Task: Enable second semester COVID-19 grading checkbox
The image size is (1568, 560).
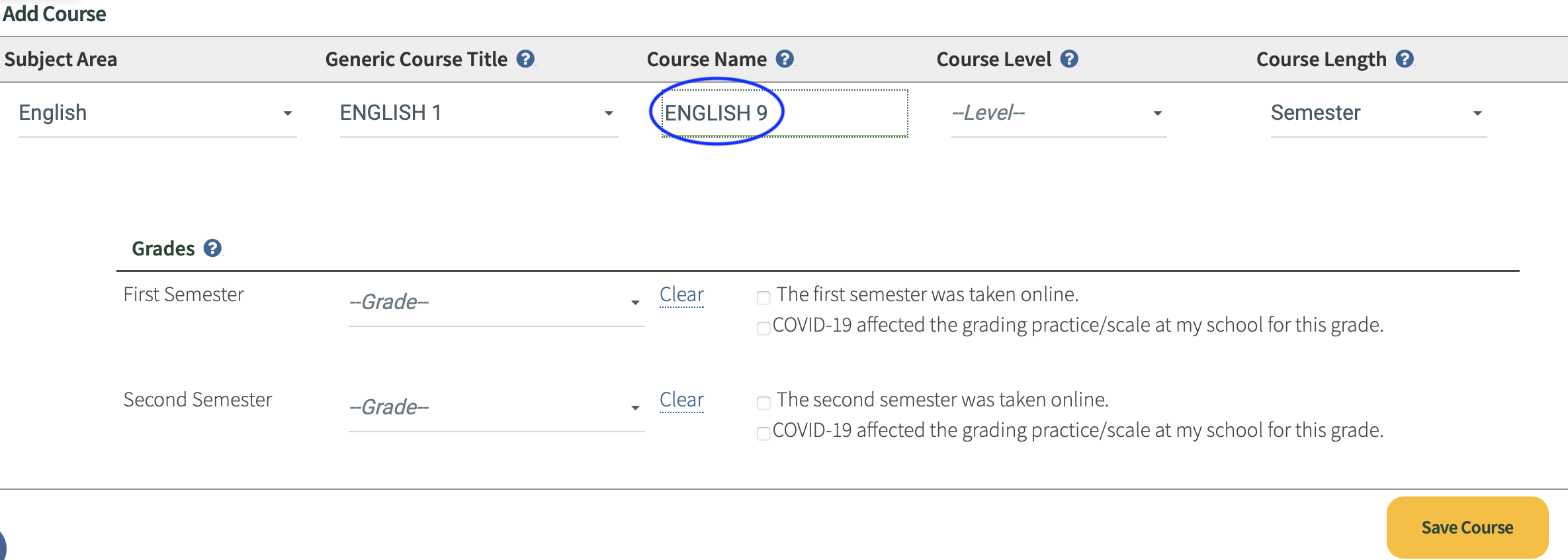Action: (763, 433)
